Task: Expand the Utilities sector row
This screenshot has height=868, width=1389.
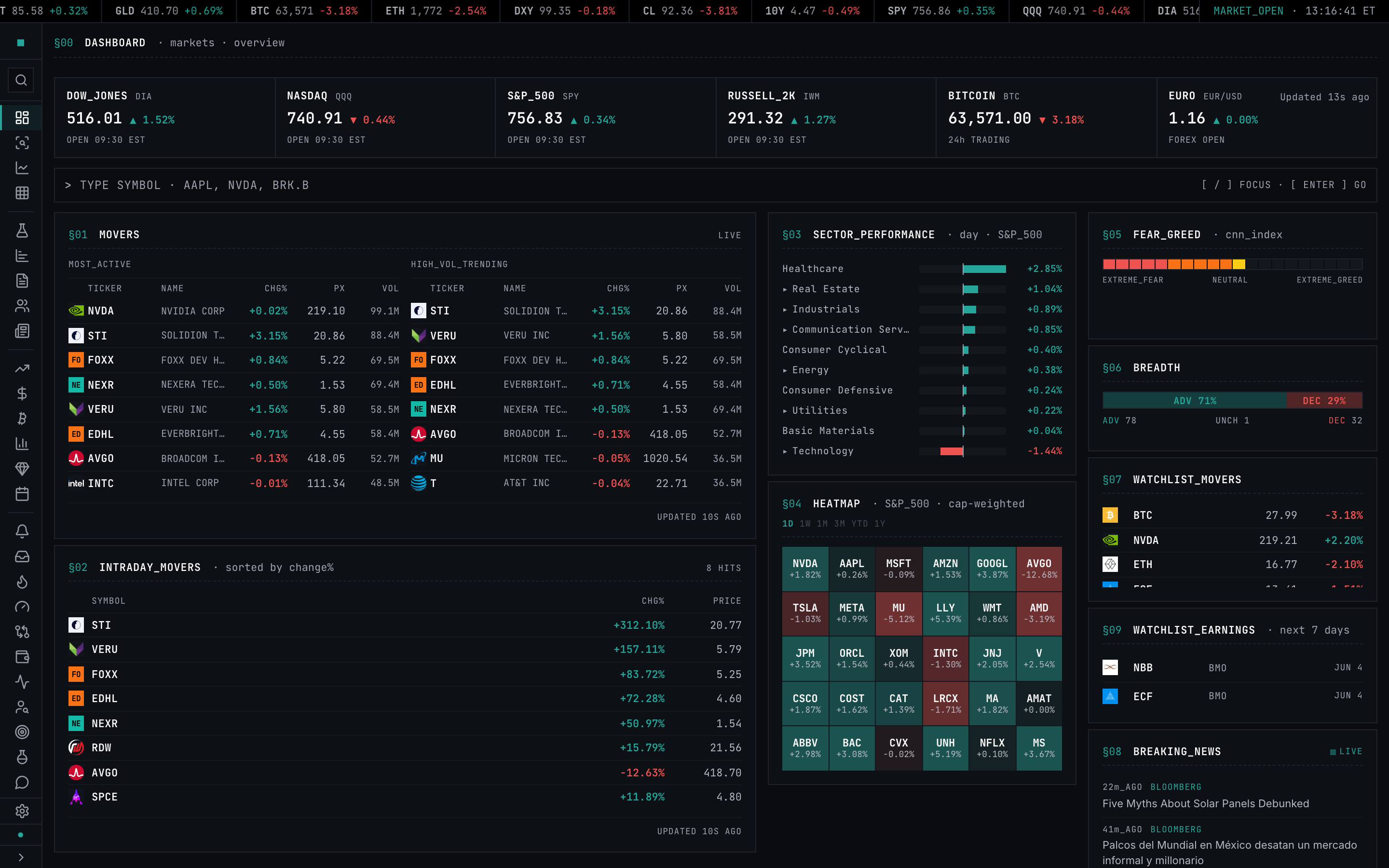Action: click(x=922, y=410)
